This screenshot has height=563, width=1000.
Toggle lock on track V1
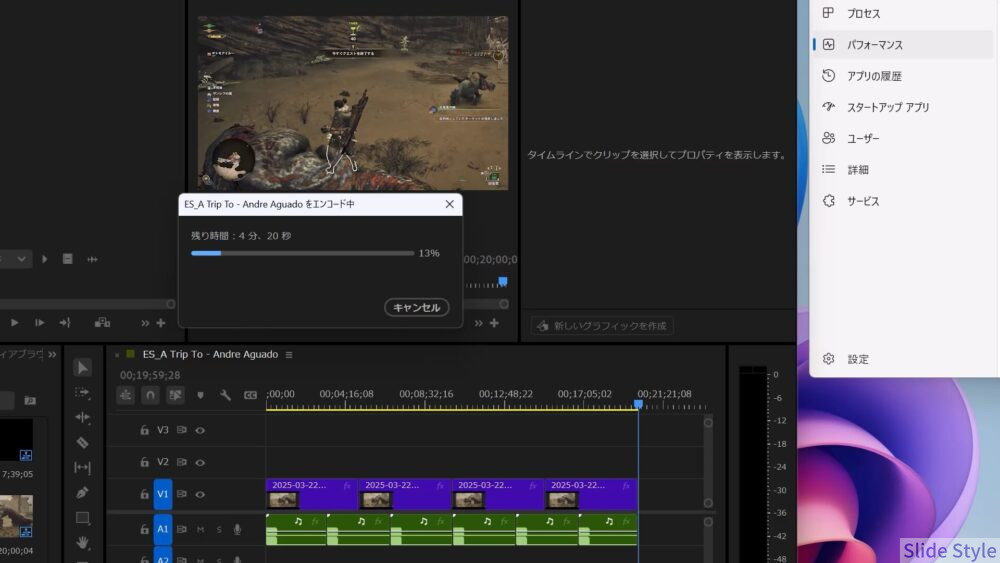(144, 494)
